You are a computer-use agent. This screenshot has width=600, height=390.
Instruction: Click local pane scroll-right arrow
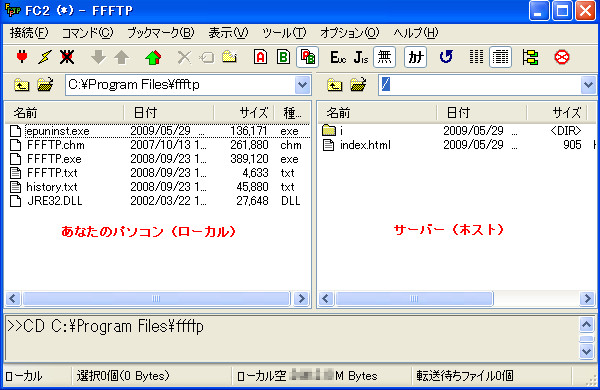[x=302, y=299]
